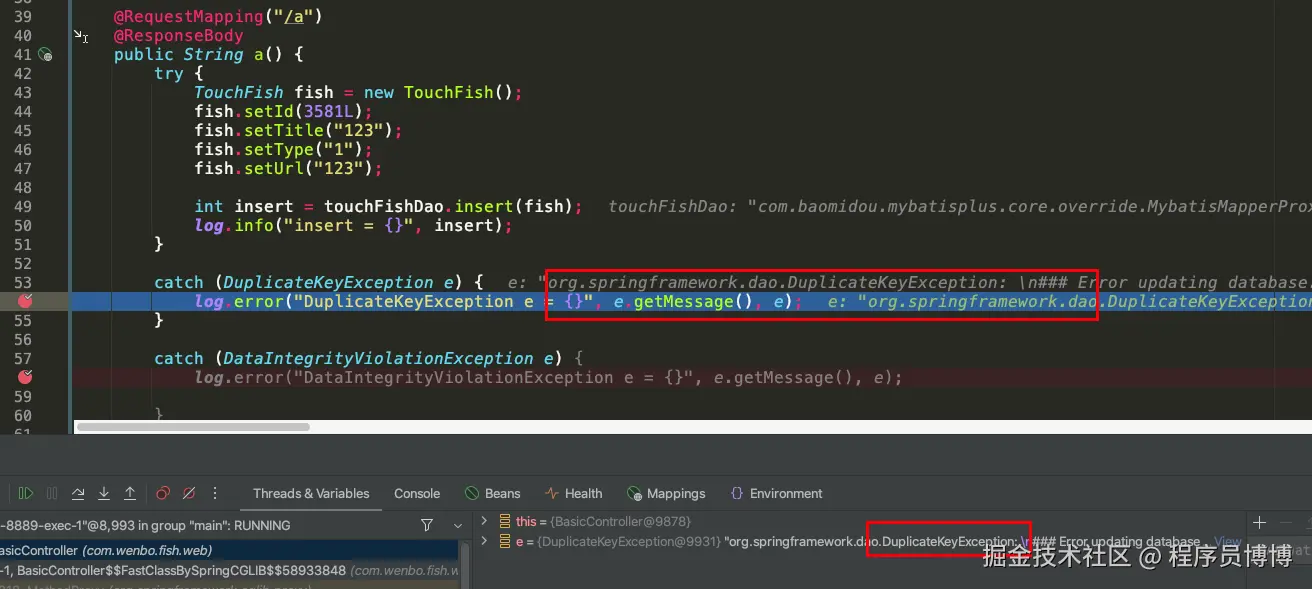Toggle the breakpoint on line 58
The image size is (1312, 589).
(26, 377)
